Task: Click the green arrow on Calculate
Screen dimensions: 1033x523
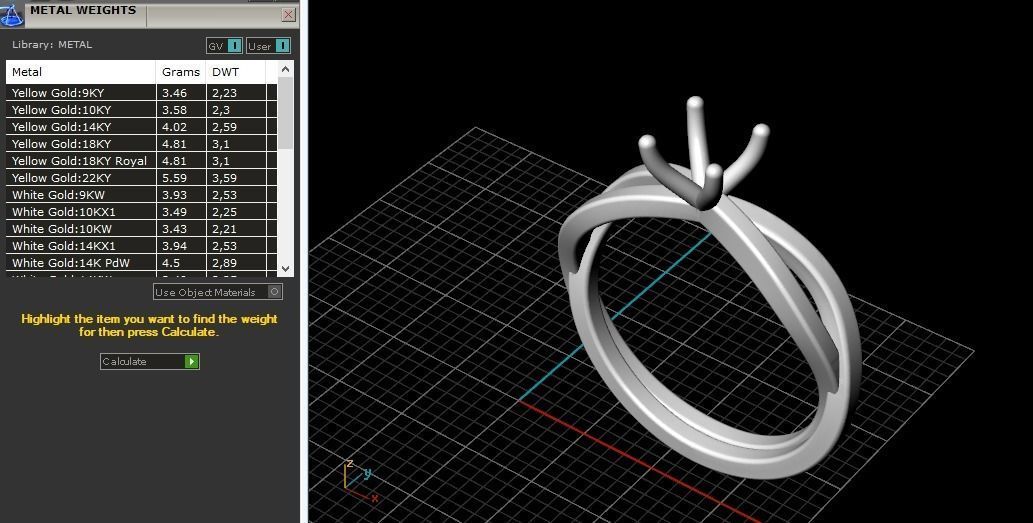Action: (191, 361)
